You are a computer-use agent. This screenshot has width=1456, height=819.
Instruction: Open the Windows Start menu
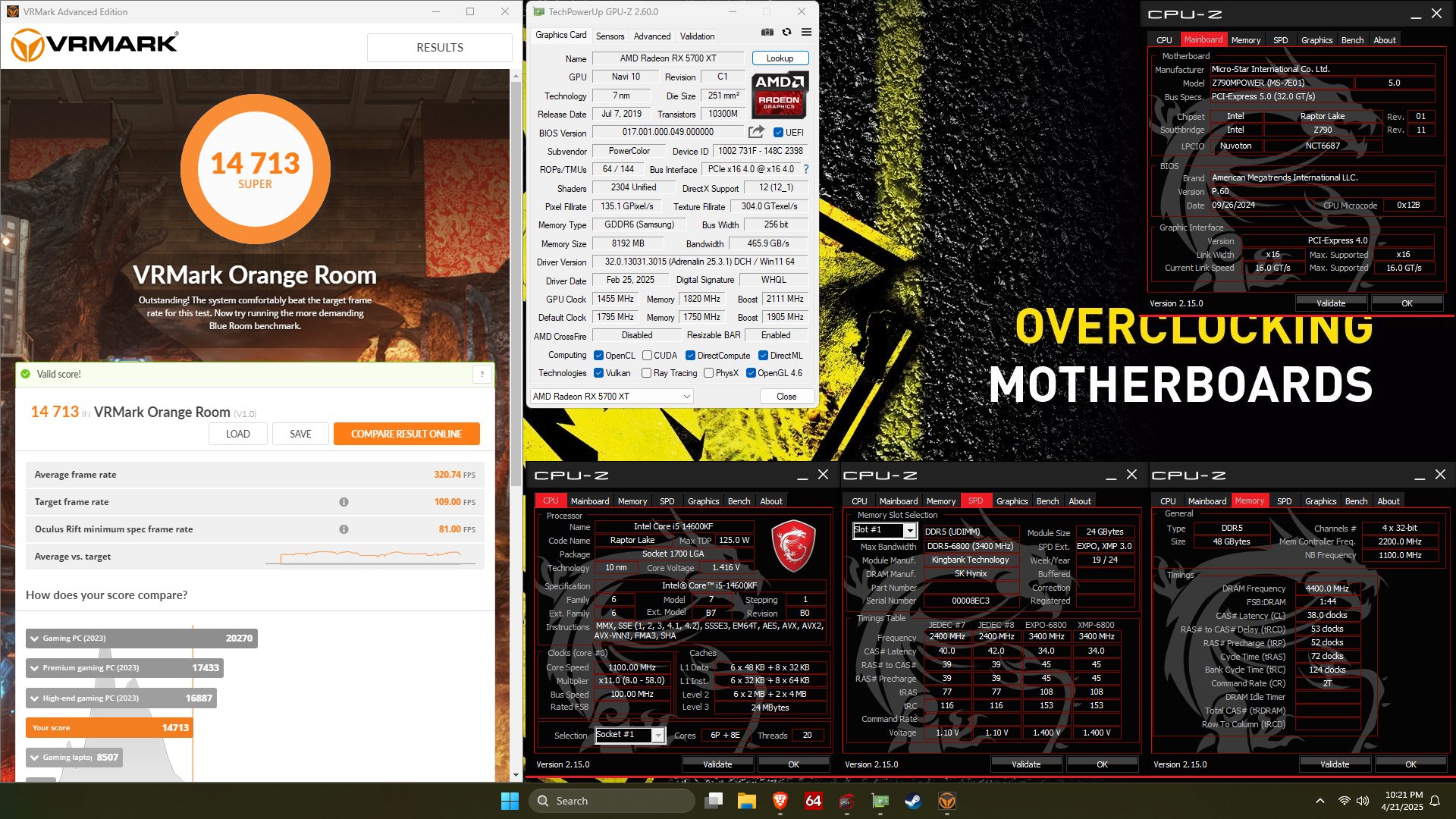coord(510,801)
